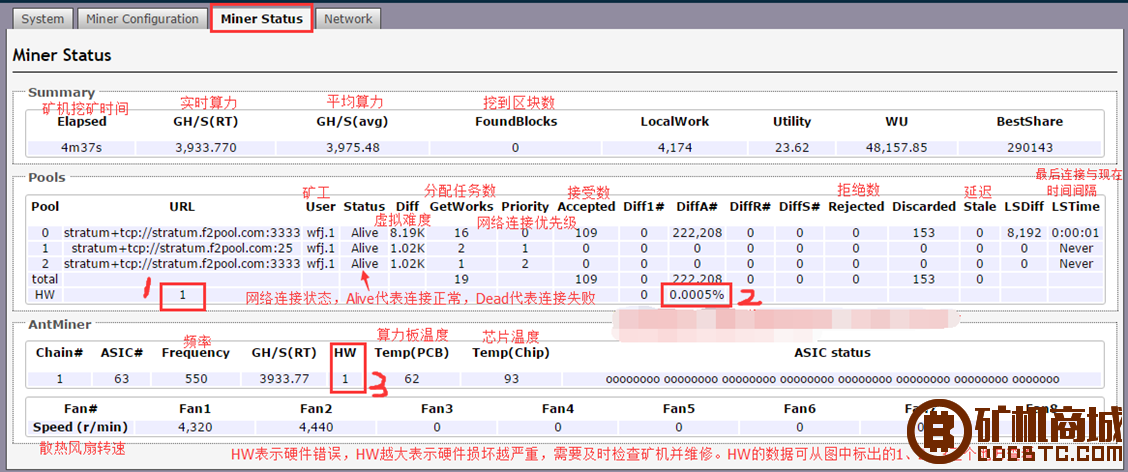The height and width of the screenshot is (472, 1128).
Task: Click the URL column header in Pools
Action: click(x=182, y=206)
